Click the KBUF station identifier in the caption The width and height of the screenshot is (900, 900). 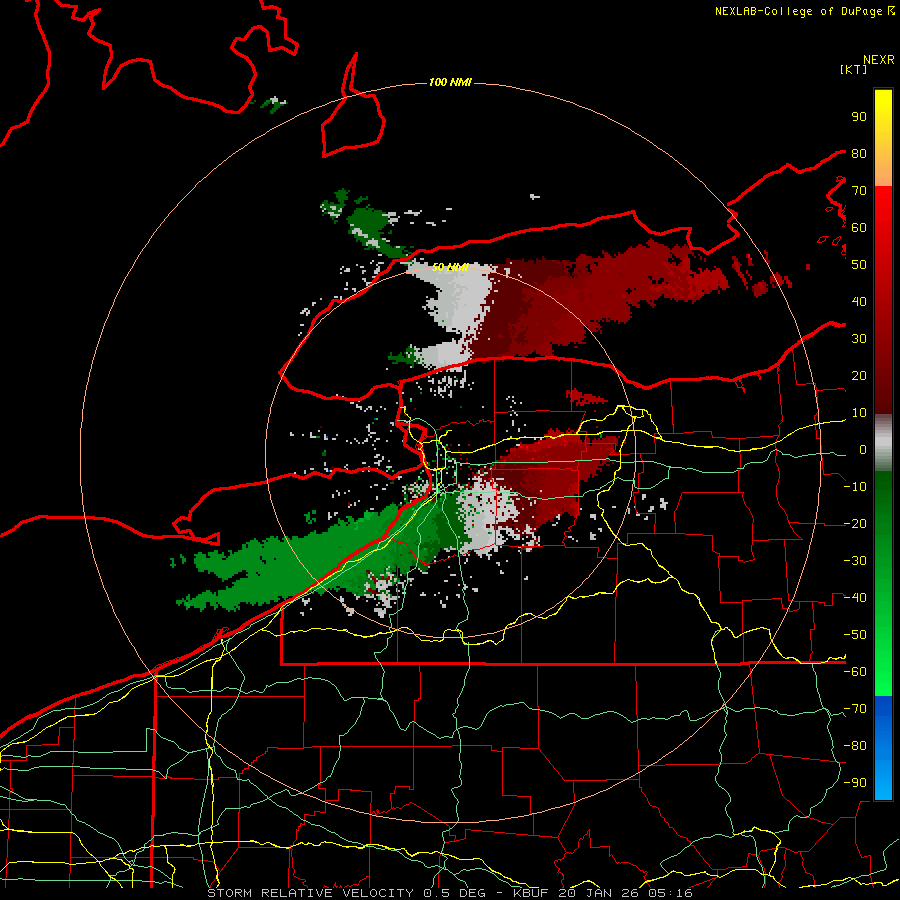coord(529,893)
